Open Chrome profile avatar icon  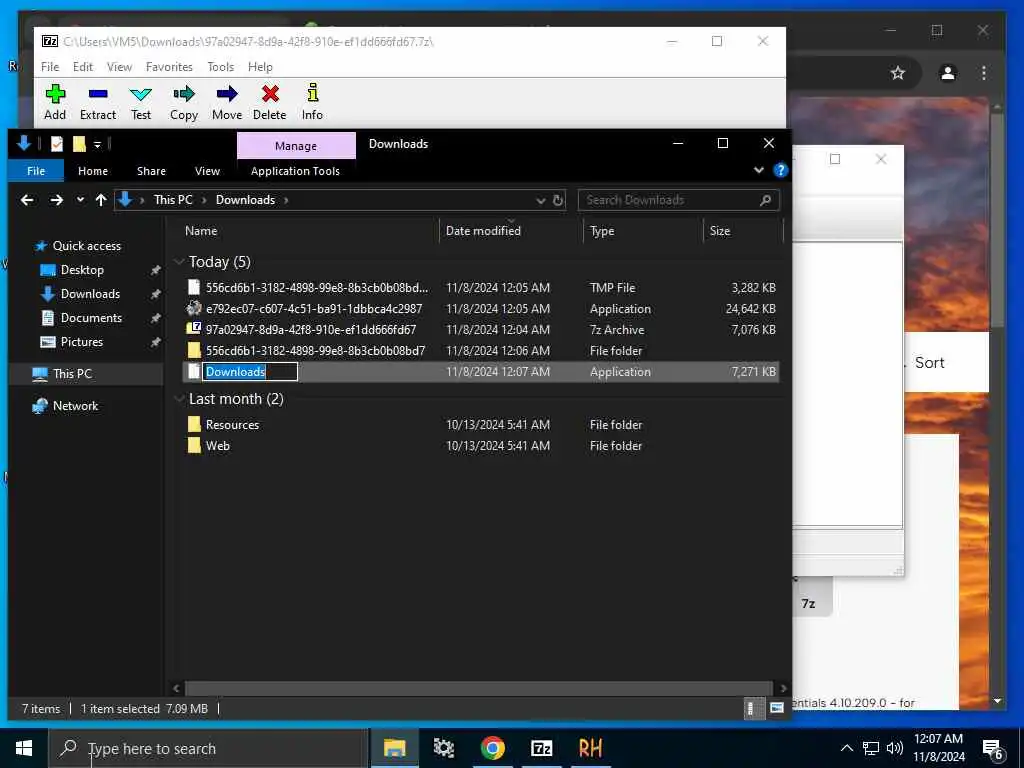pos(948,73)
